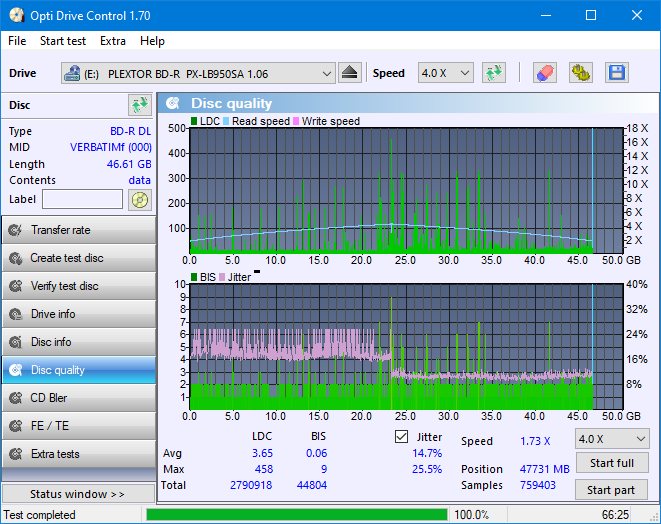Viewport: 661px width, 524px height.
Task: Click the Create test disc sidebar icon
Action: coord(16,258)
